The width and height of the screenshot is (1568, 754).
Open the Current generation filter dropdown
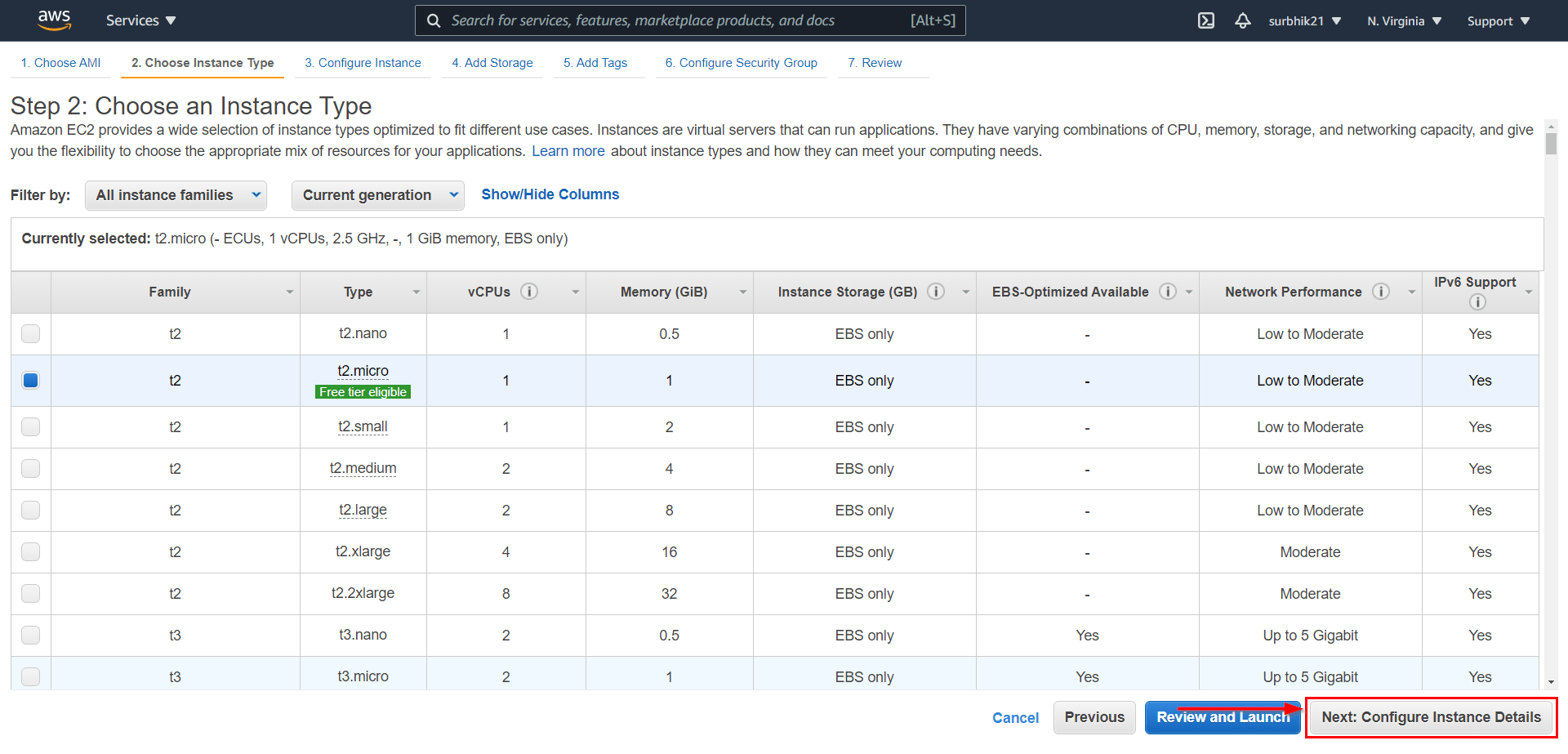pyautogui.click(x=377, y=195)
